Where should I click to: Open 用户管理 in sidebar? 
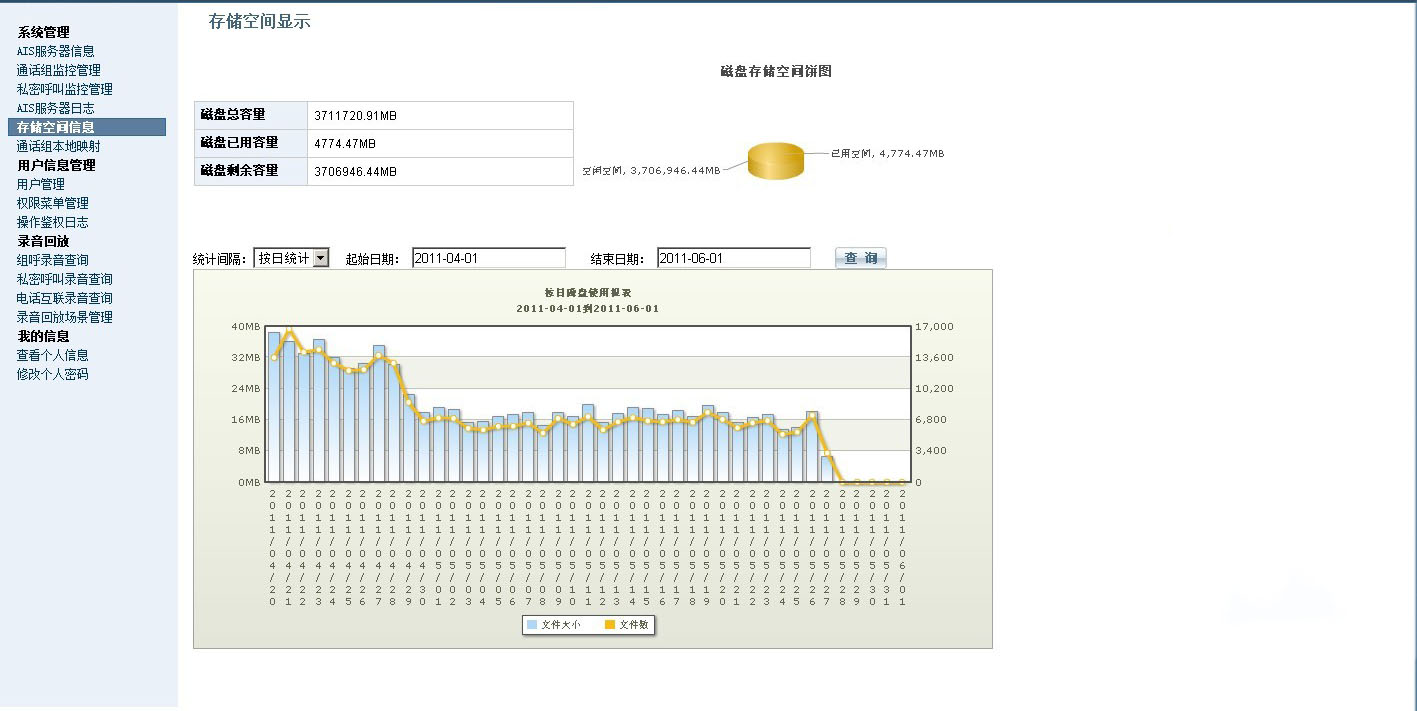(x=41, y=184)
